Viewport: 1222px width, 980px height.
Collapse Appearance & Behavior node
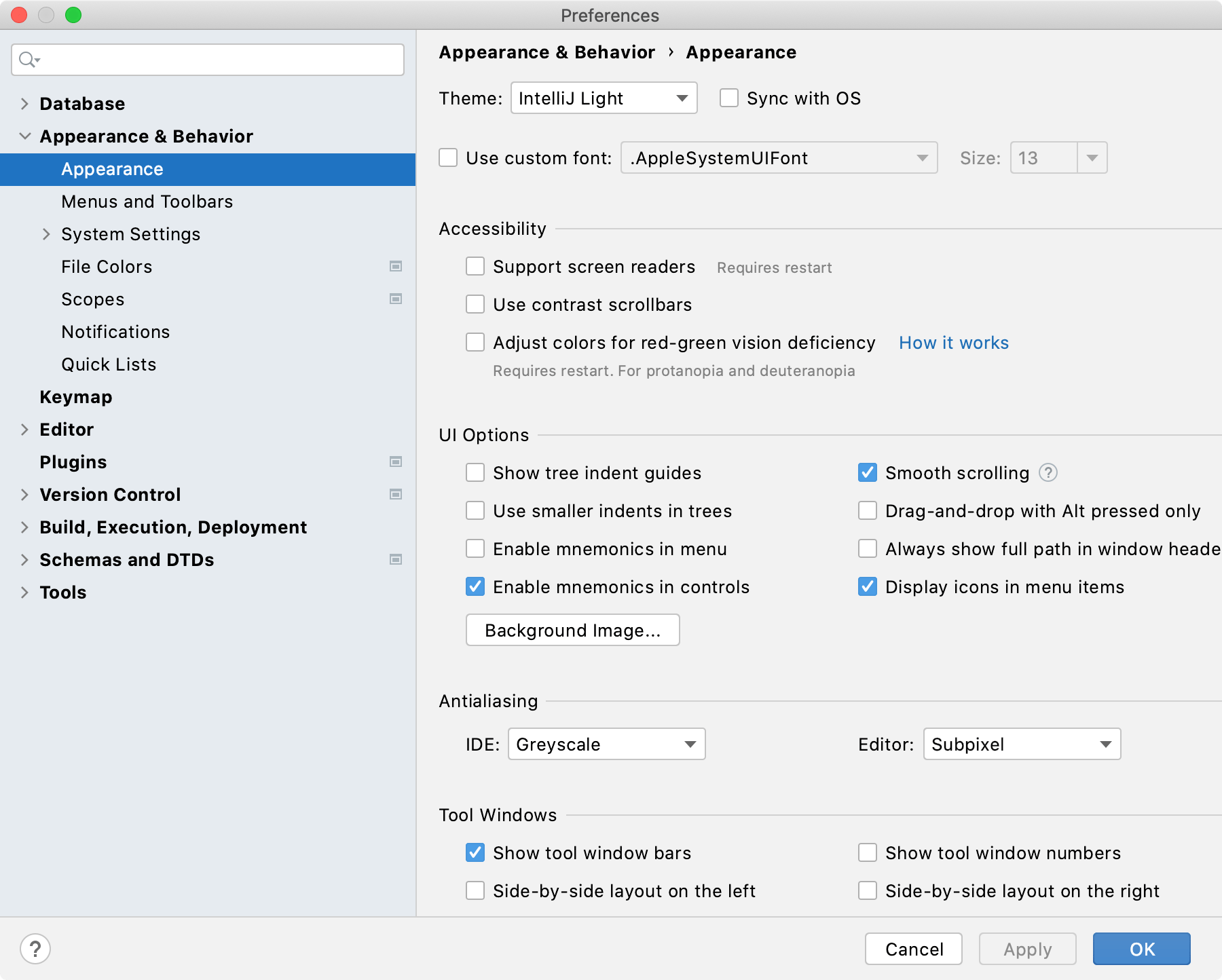point(24,136)
